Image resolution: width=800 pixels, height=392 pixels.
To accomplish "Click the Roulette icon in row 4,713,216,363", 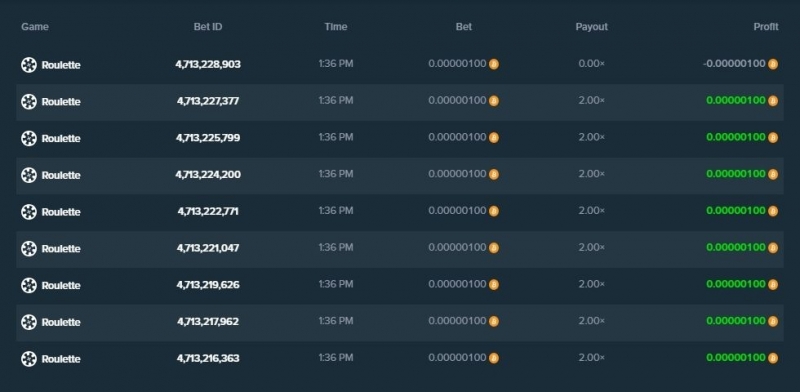I will coord(29,359).
